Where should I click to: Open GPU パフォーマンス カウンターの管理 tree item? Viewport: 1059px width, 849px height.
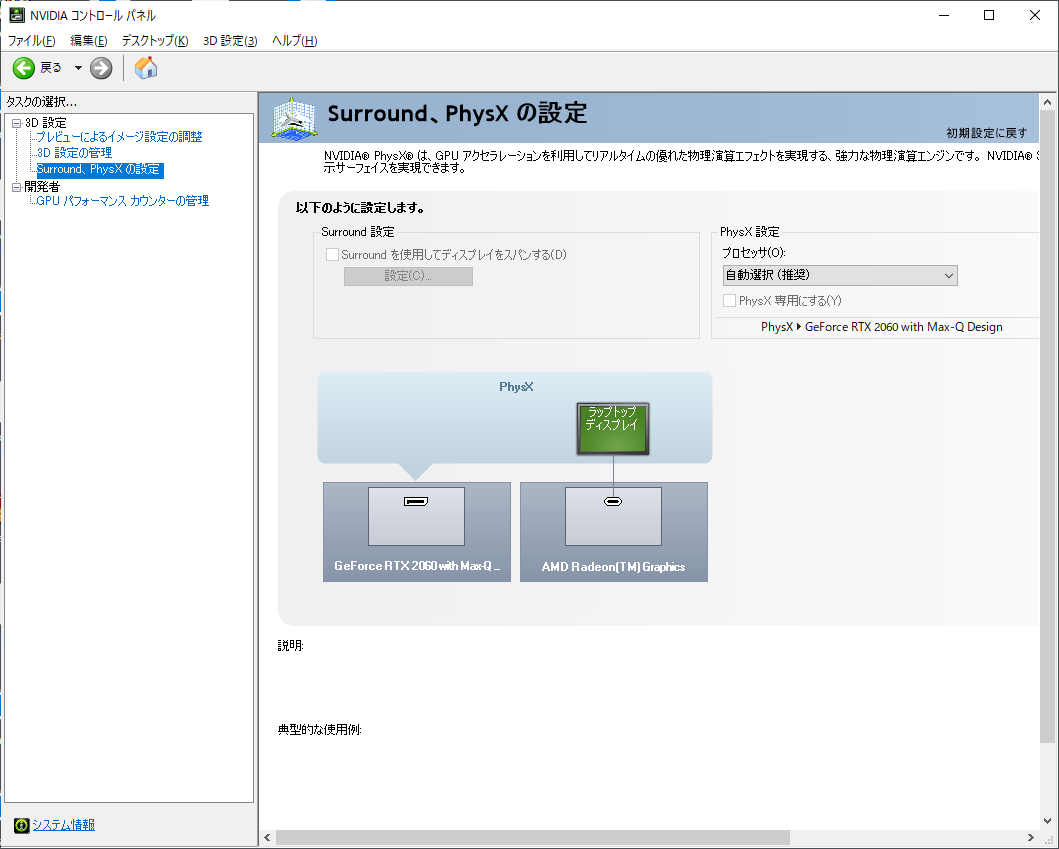pyautogui.click(x=123, y=201)
